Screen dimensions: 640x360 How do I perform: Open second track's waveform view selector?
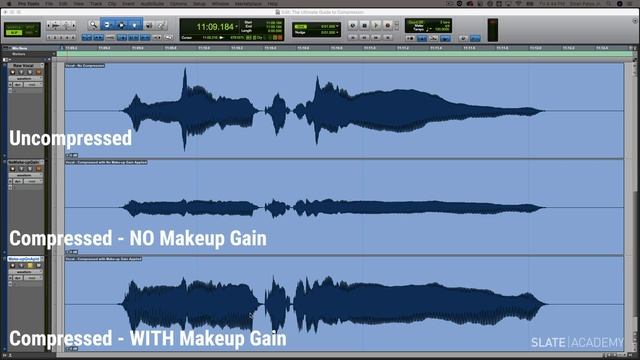(x=25, y=175)
